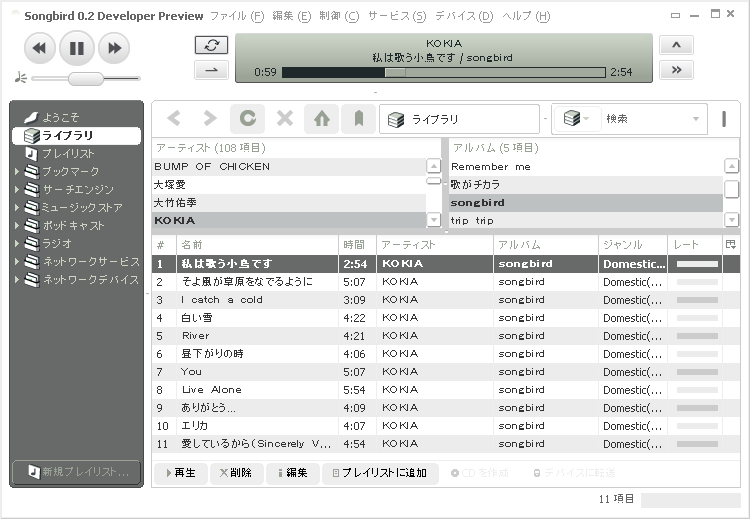Click the ライブラリ address field
Viewport: 750px width, 519px height.
coord(459,119)
